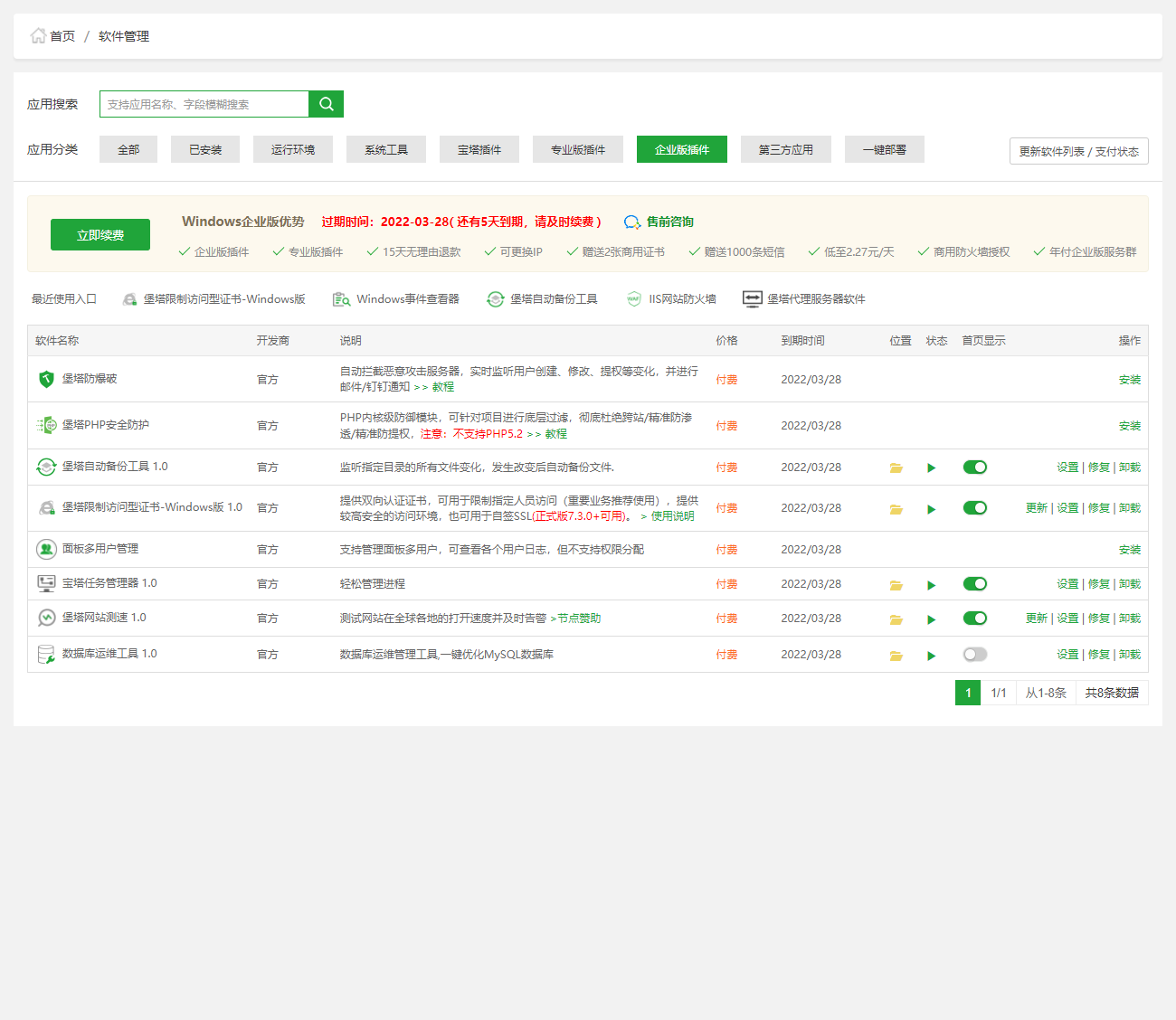Click run status arrow for 宝塔任务管理器
The image size is (1176, 1020).
(x=932, y=585)
